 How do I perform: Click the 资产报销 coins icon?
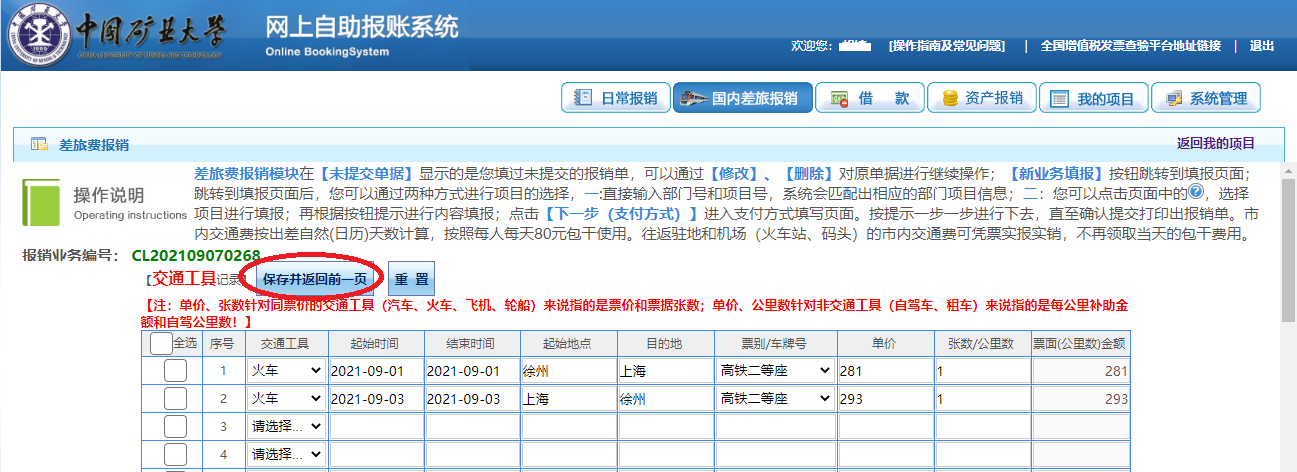946,98
